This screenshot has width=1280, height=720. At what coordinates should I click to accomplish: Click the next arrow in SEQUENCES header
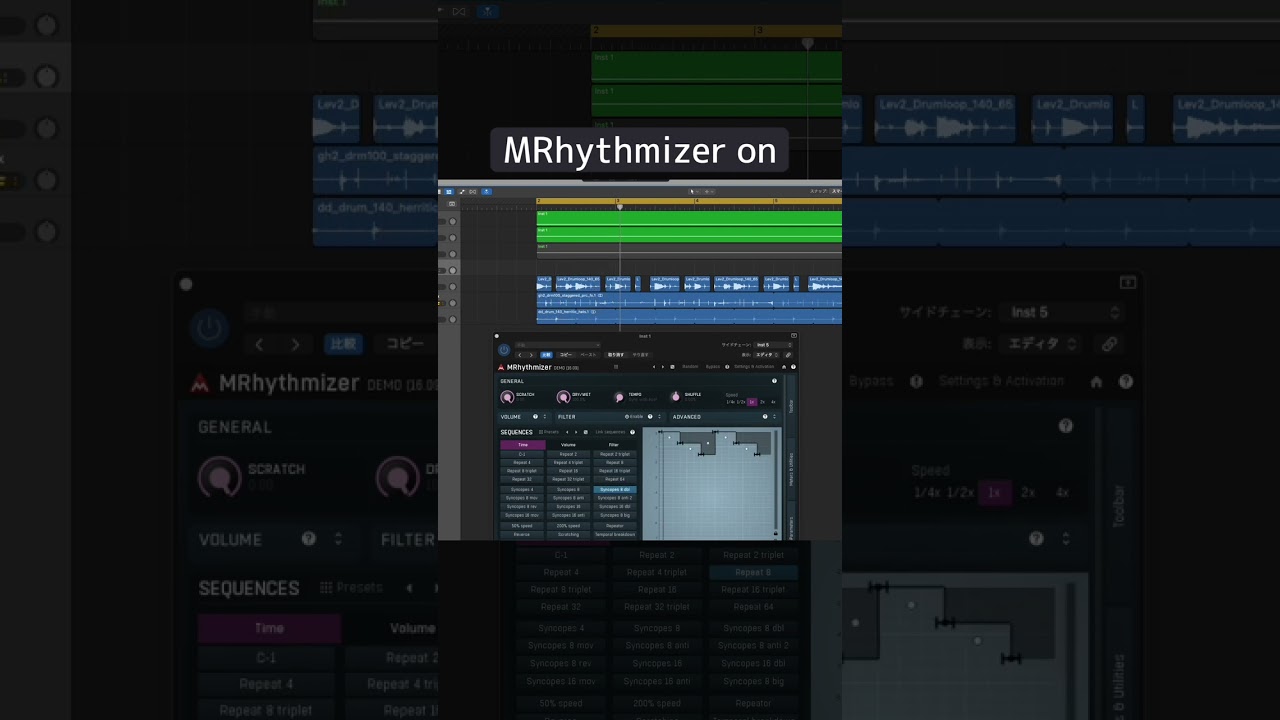pos(576,432)
